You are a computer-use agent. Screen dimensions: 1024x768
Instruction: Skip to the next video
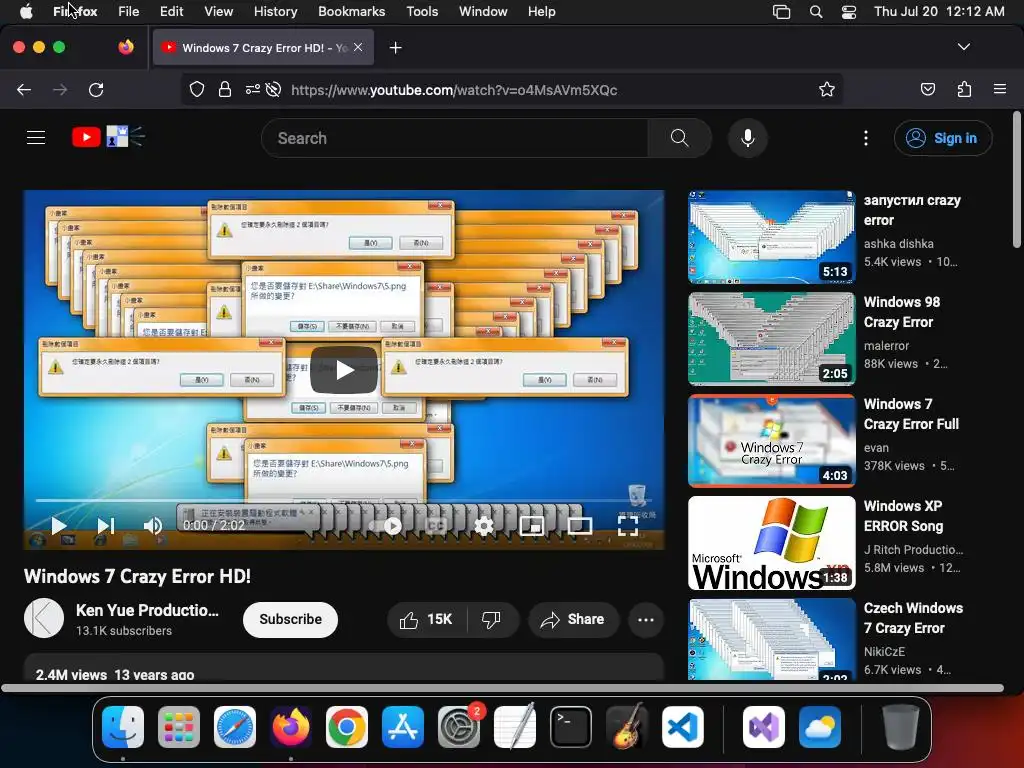click(x=105, y=526)
